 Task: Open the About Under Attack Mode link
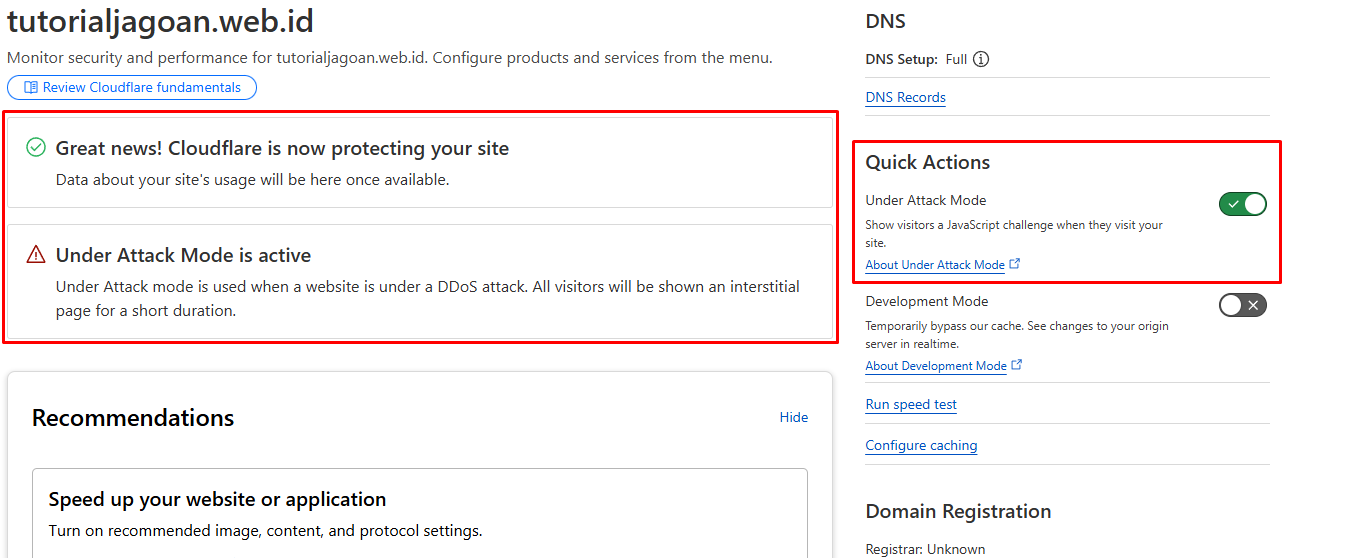pos(935,265)
